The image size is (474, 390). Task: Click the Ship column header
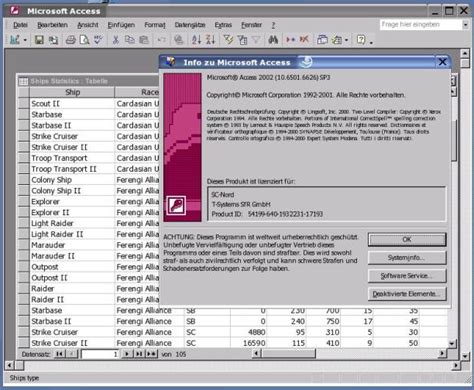72,92
